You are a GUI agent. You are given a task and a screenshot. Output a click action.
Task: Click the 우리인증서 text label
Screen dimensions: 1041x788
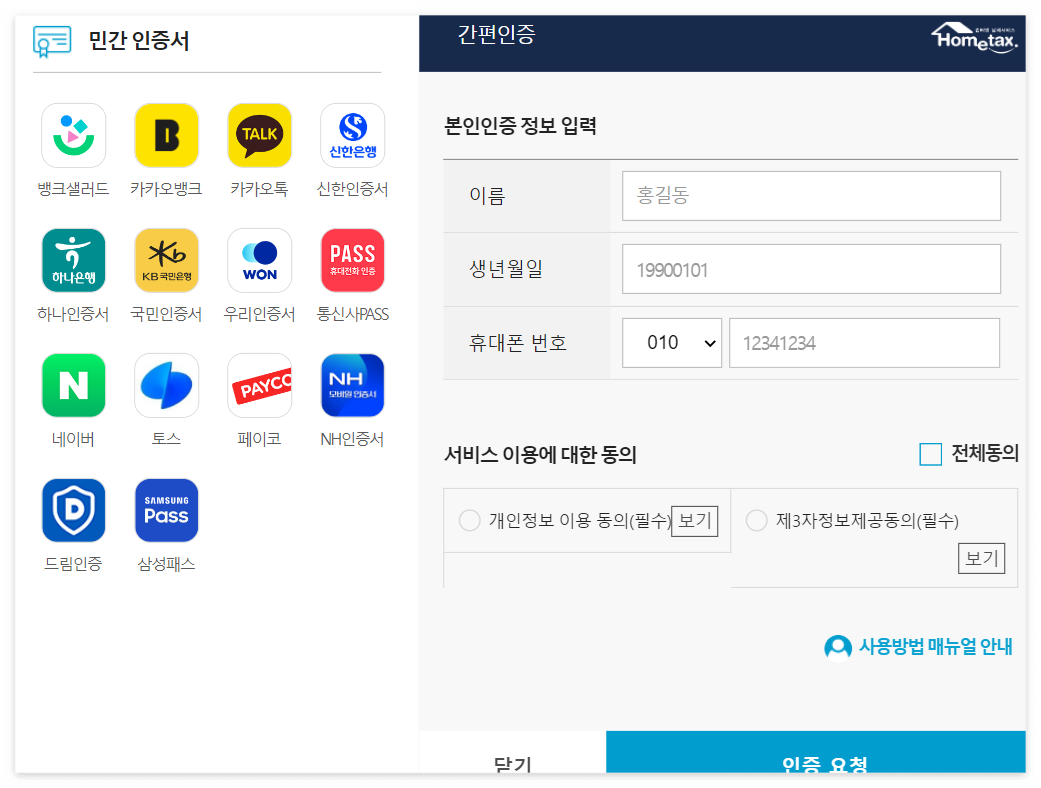click(x=259, y=314)
